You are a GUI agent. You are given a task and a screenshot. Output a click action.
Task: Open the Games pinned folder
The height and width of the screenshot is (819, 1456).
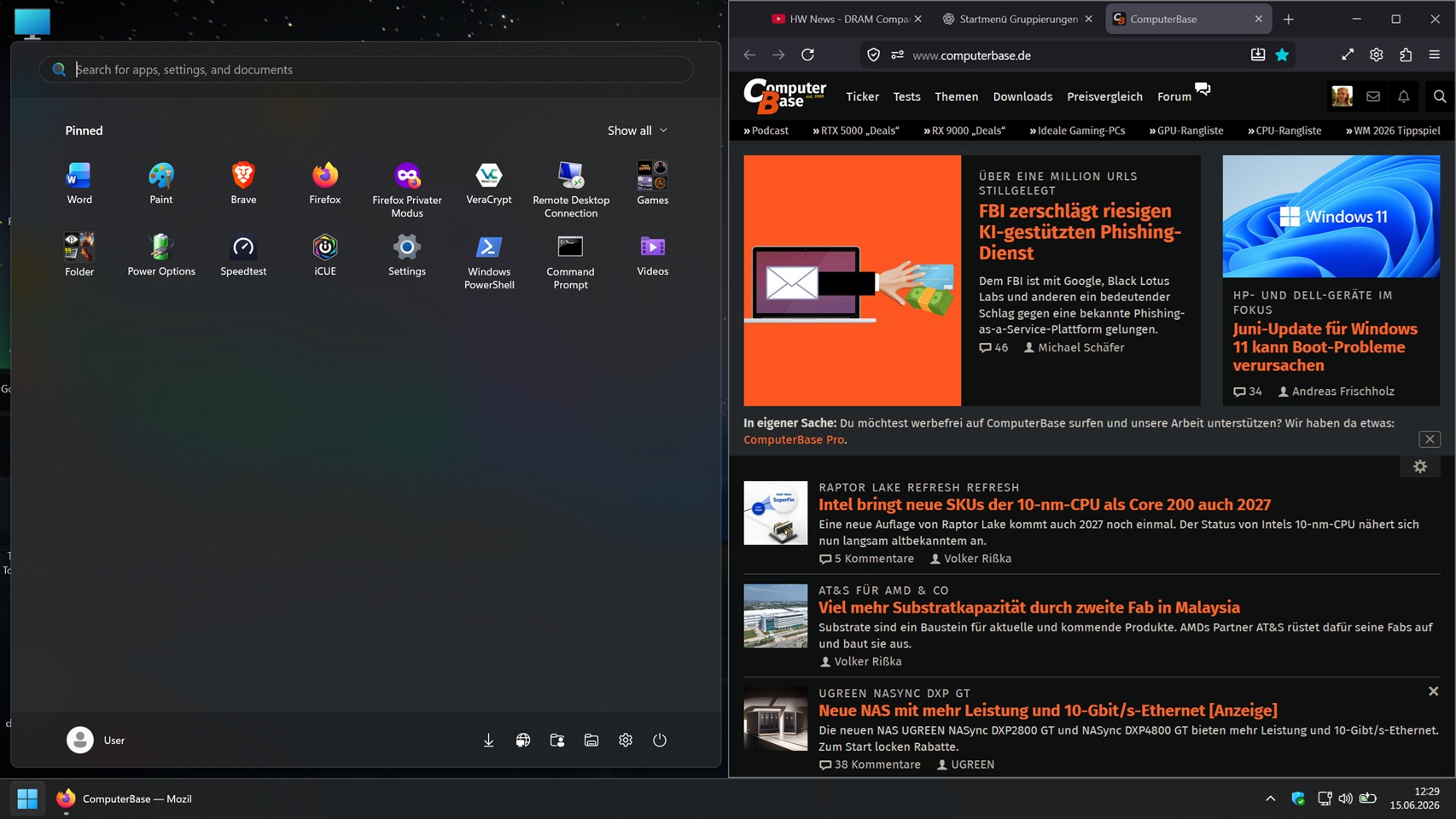[x=653, y=183]
